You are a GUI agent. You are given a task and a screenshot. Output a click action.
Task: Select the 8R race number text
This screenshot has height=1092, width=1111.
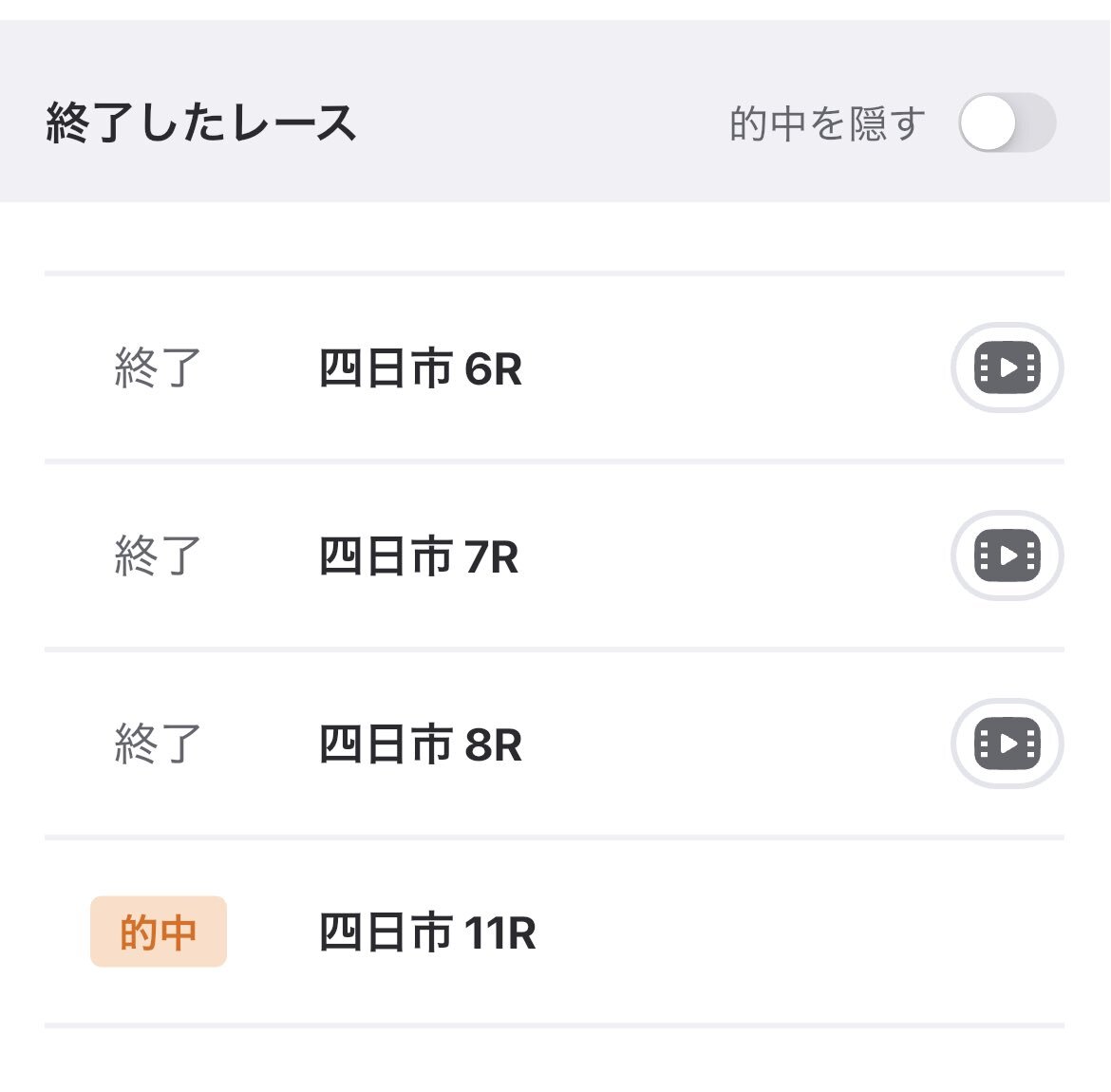pyautogui.click(x=494, y=745)
